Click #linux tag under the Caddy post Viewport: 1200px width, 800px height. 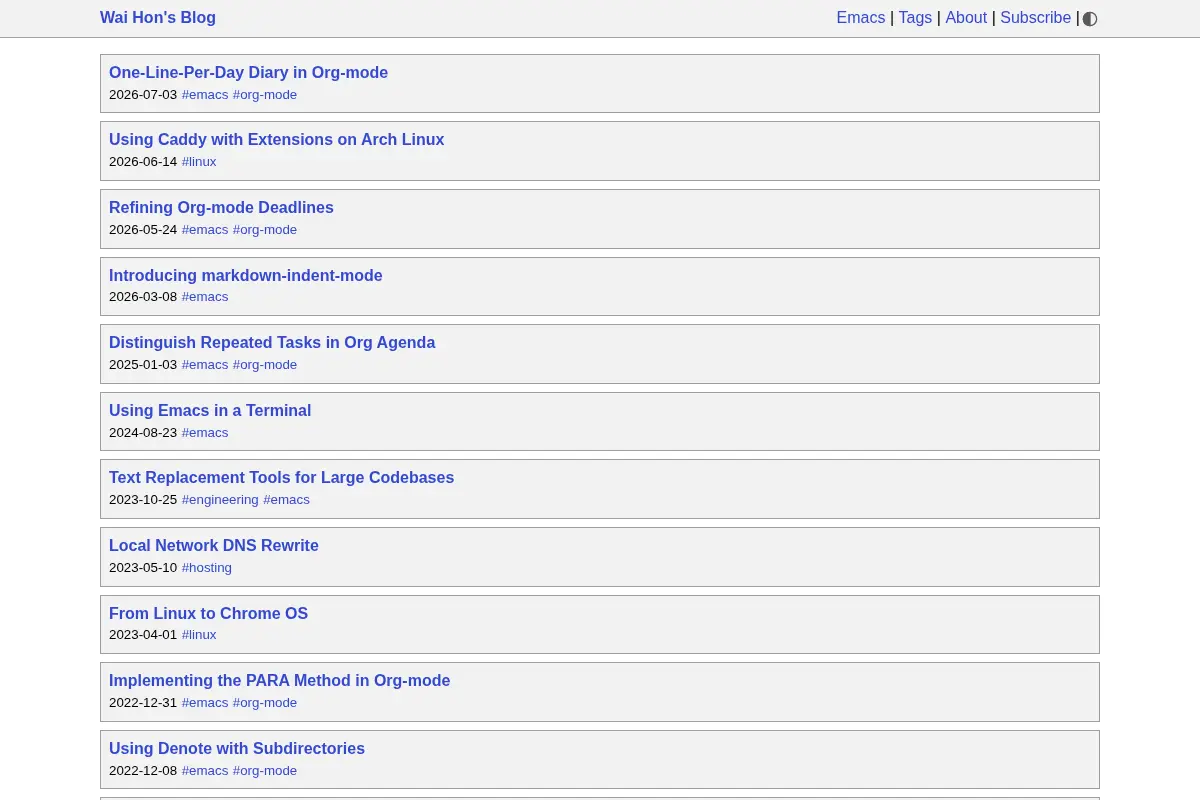pyautogui.click(x=199, y=162)
